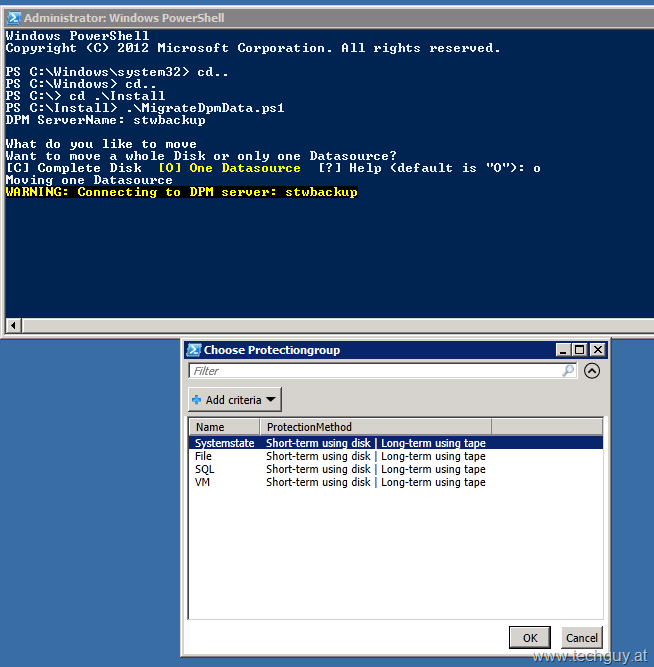The height and width of the screenshot is (667, 654).
Task: Dismiss the dialog with the Cancel button
Action: pos(582,638)
